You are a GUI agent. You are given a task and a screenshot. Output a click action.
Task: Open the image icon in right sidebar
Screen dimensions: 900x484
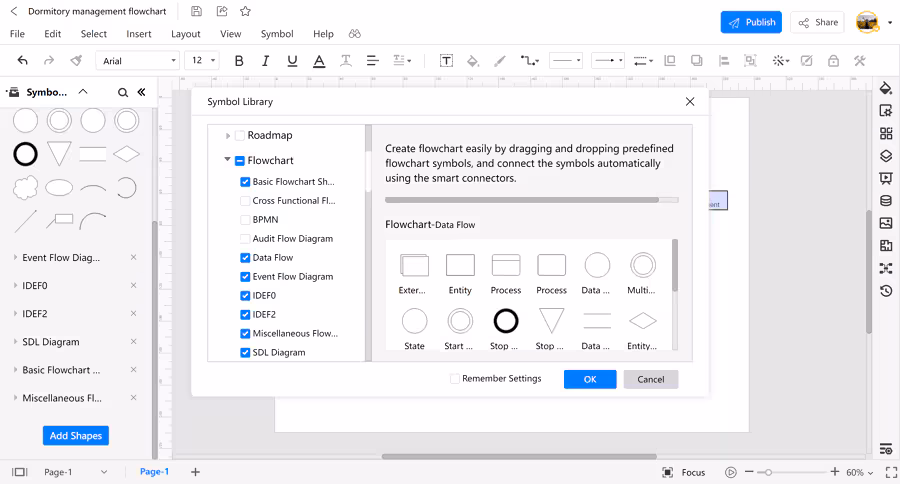(x=886, y=223)
